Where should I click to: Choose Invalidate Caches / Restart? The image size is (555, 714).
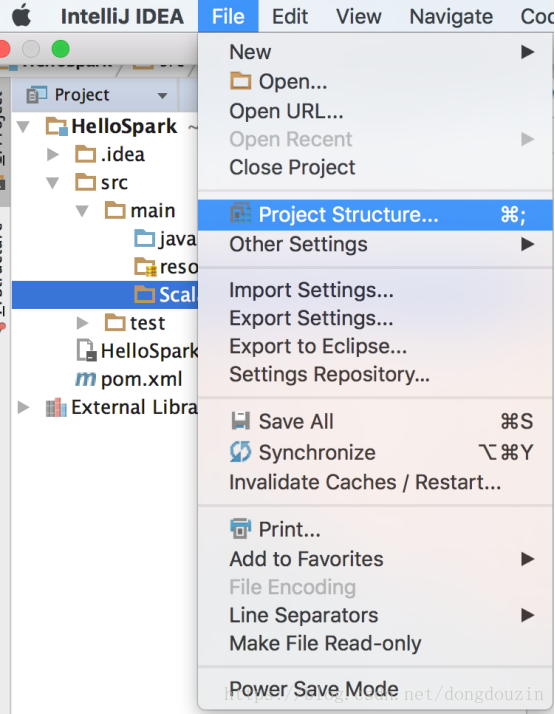coord(365,482)
